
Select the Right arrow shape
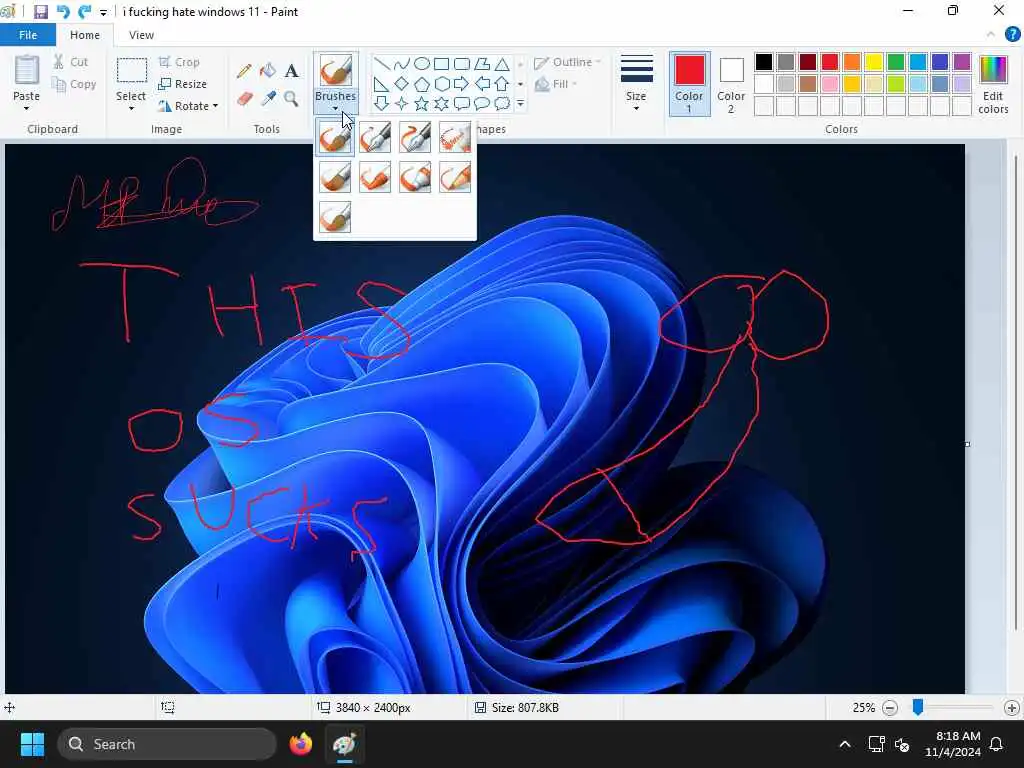pyautogui.click(x=461, y=84)
